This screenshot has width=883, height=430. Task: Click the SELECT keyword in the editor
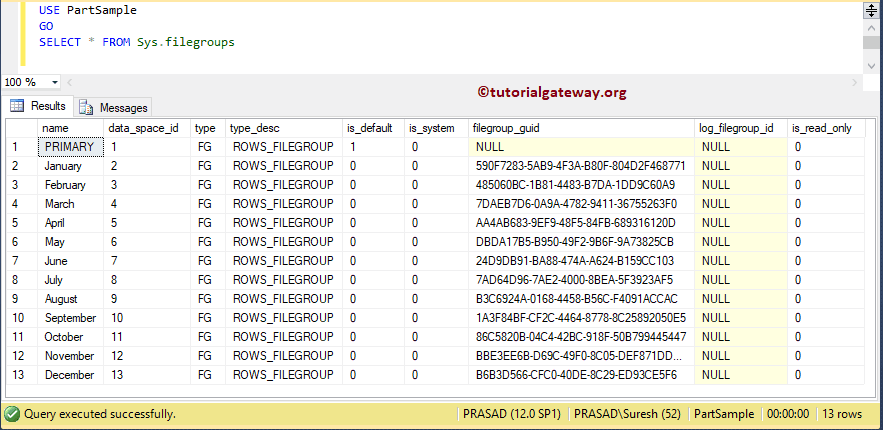(x=60, y=42)
